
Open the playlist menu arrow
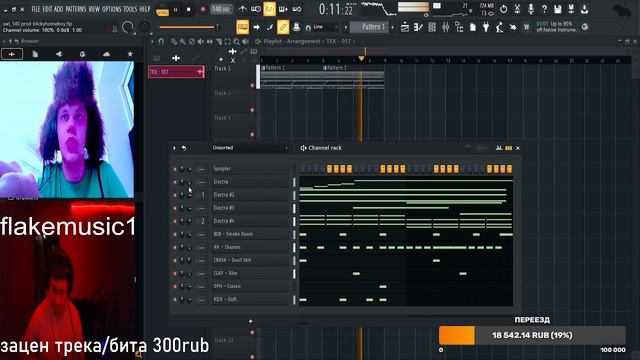click(x=152, y=41)
